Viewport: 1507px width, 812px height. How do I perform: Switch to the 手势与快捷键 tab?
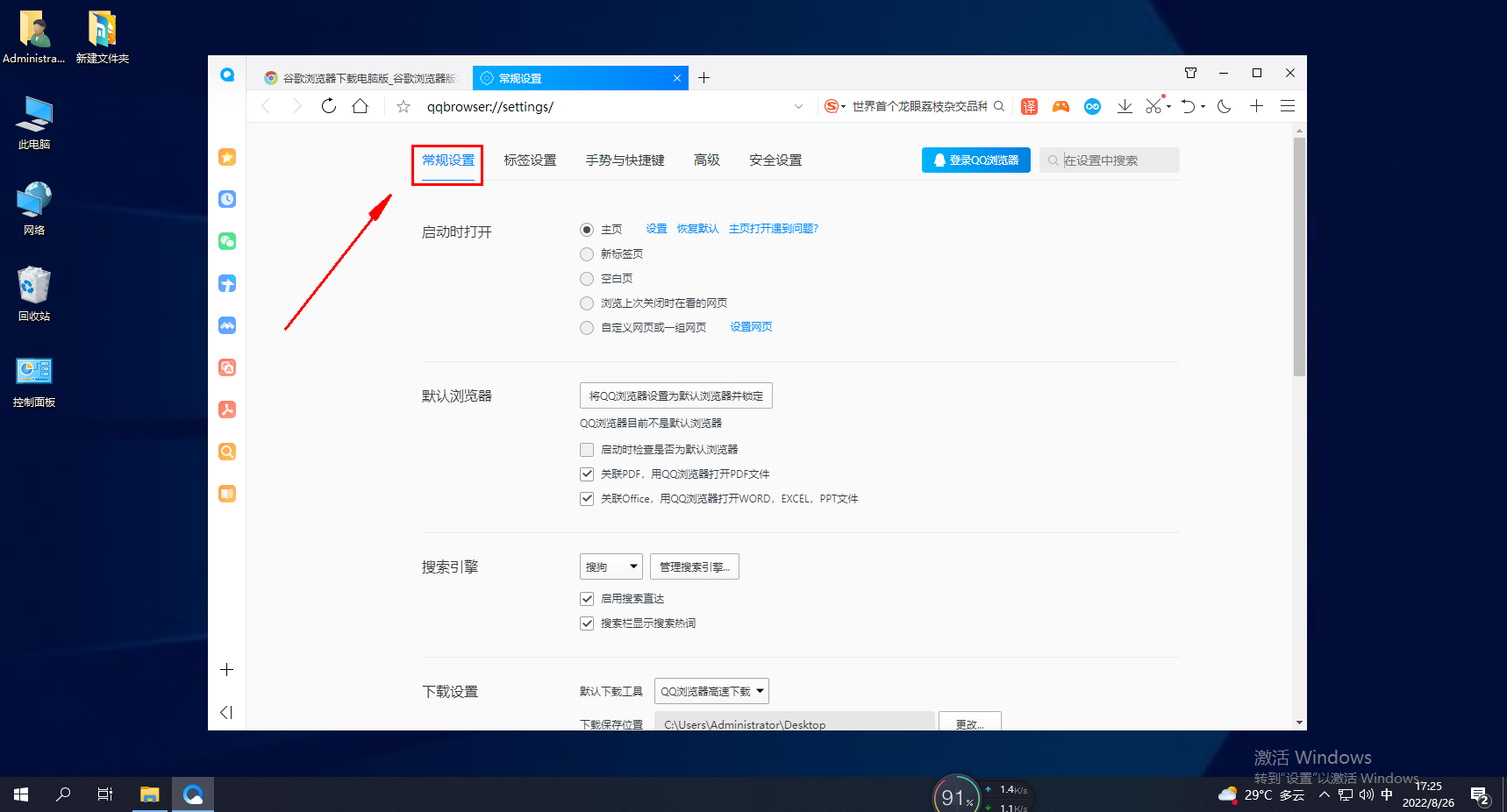point(625,160)
